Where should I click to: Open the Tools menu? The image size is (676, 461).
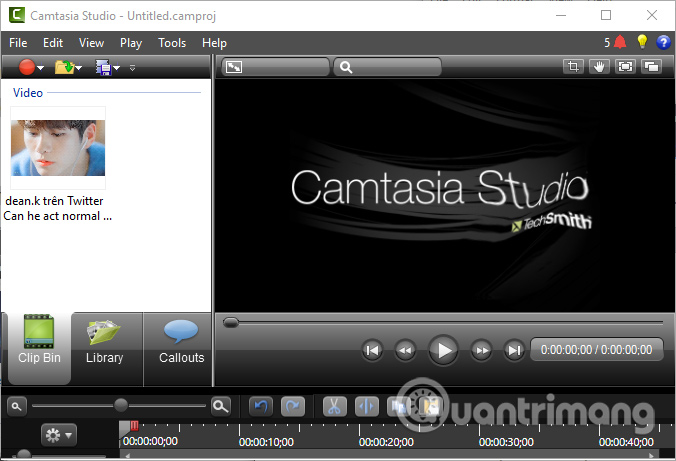[172, 43]
